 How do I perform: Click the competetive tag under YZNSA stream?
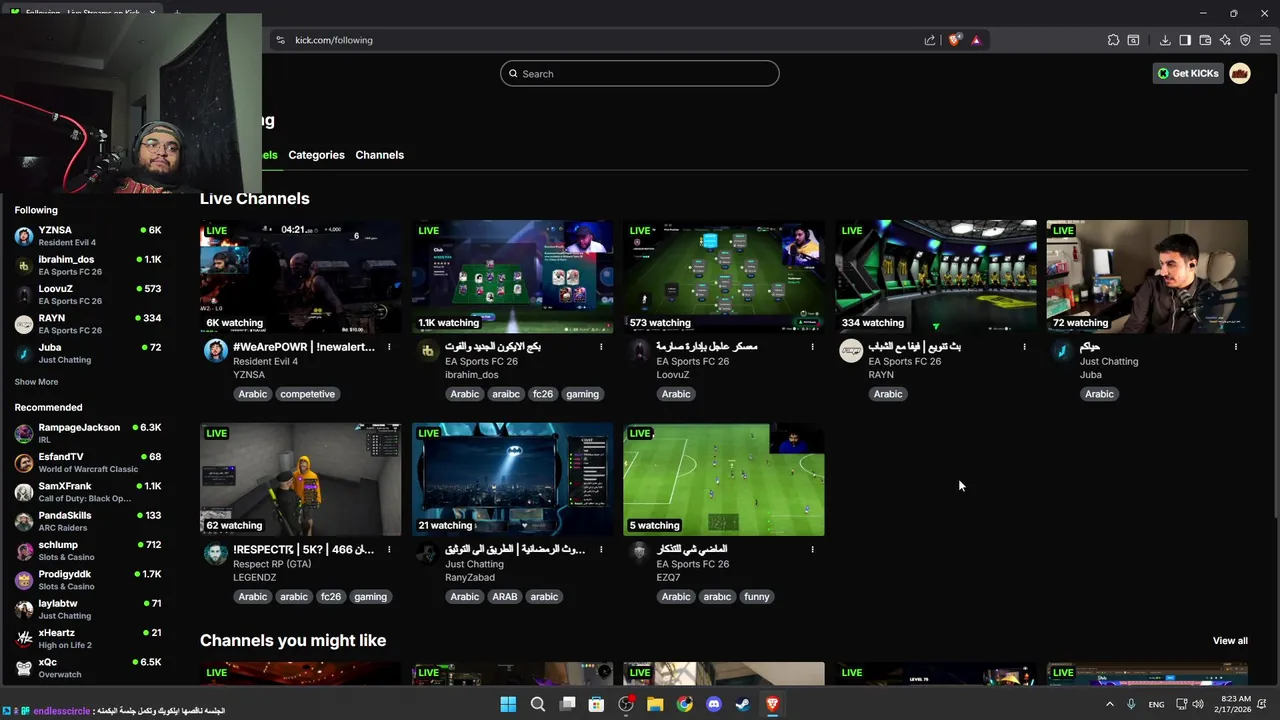(307, 394)
